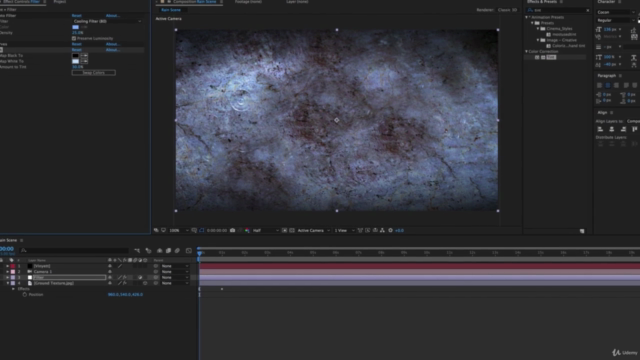Toggle the hide shy layers icon
The width and height of the screenshot is (640, 360).
pos(160,251)
